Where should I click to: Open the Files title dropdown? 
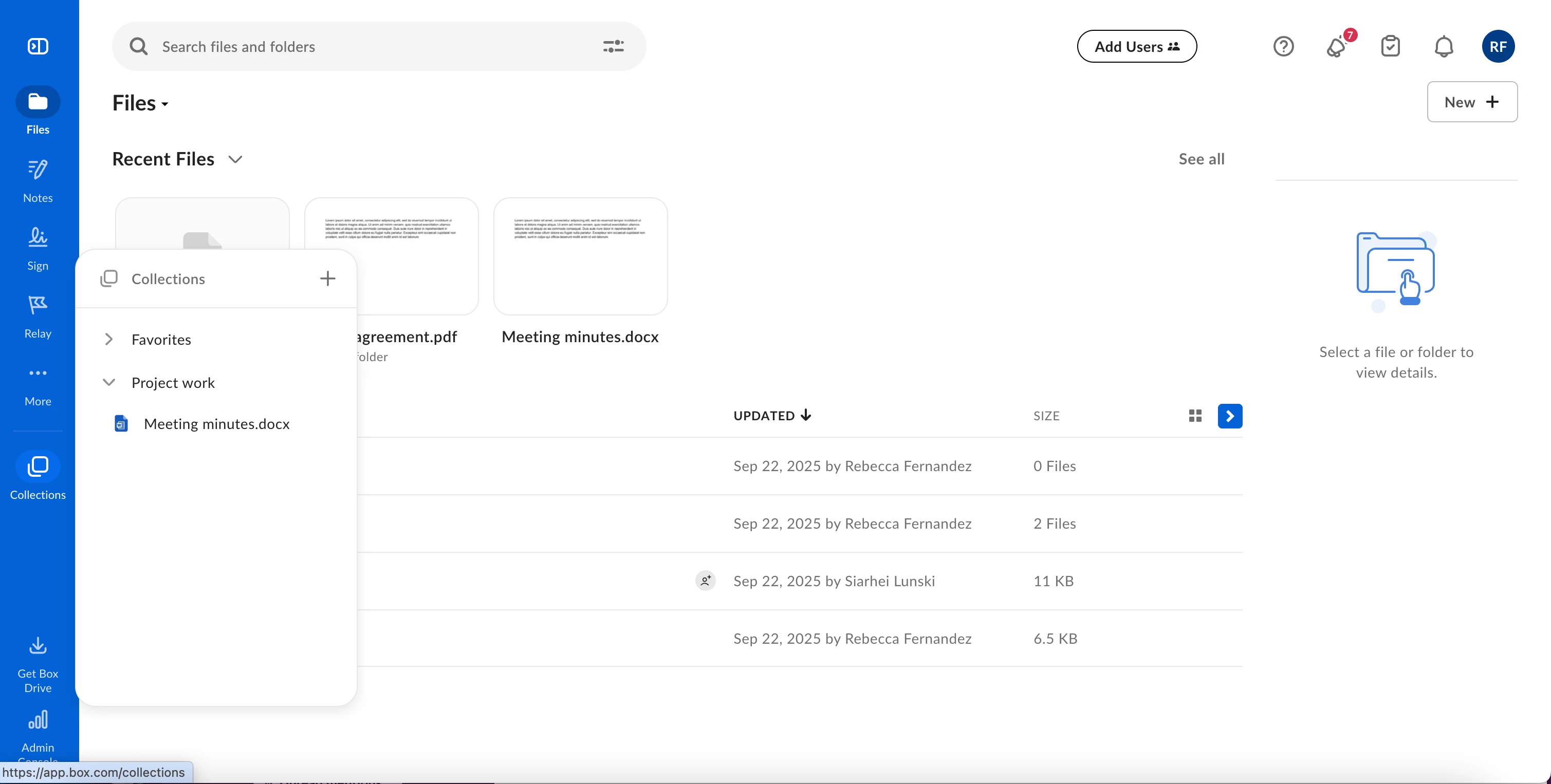140,103
